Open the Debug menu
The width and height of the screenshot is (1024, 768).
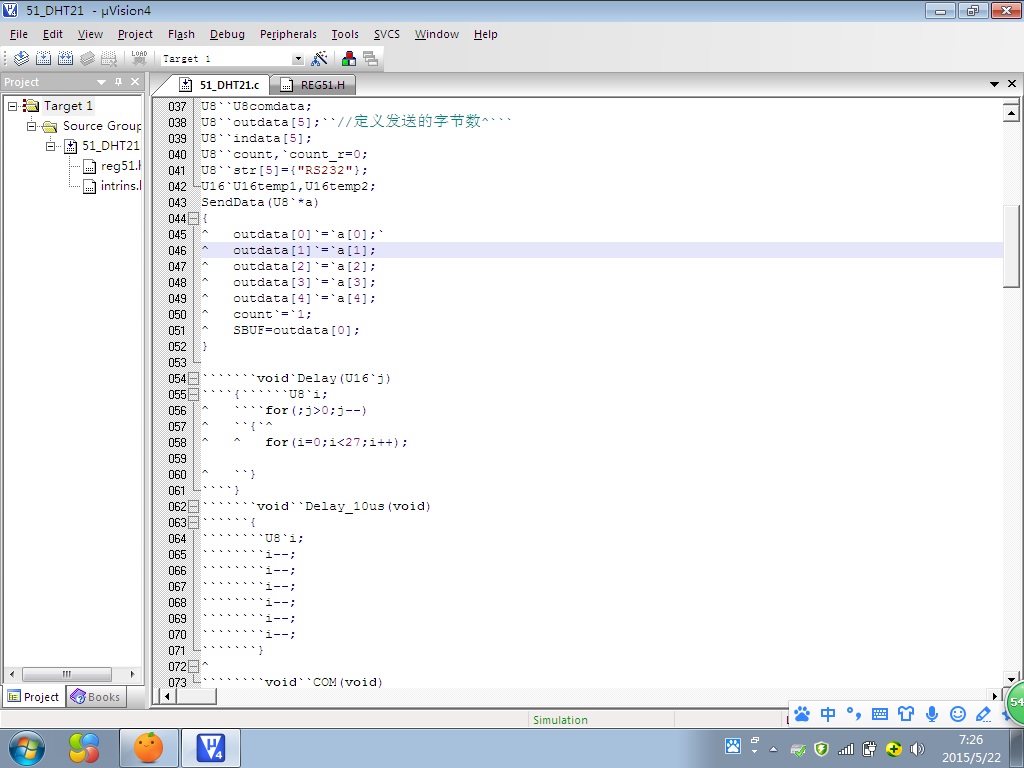click(227, 34)
